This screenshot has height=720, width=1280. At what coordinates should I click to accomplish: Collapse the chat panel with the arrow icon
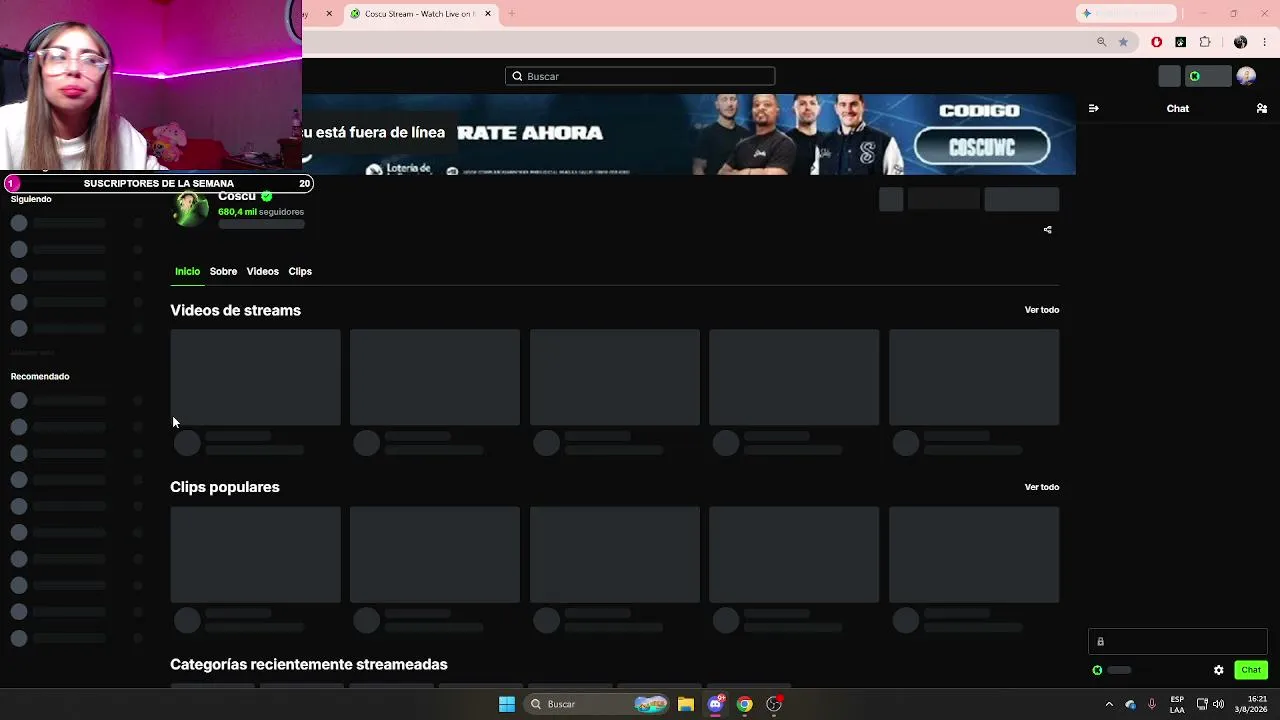[x=1093, y=108]
